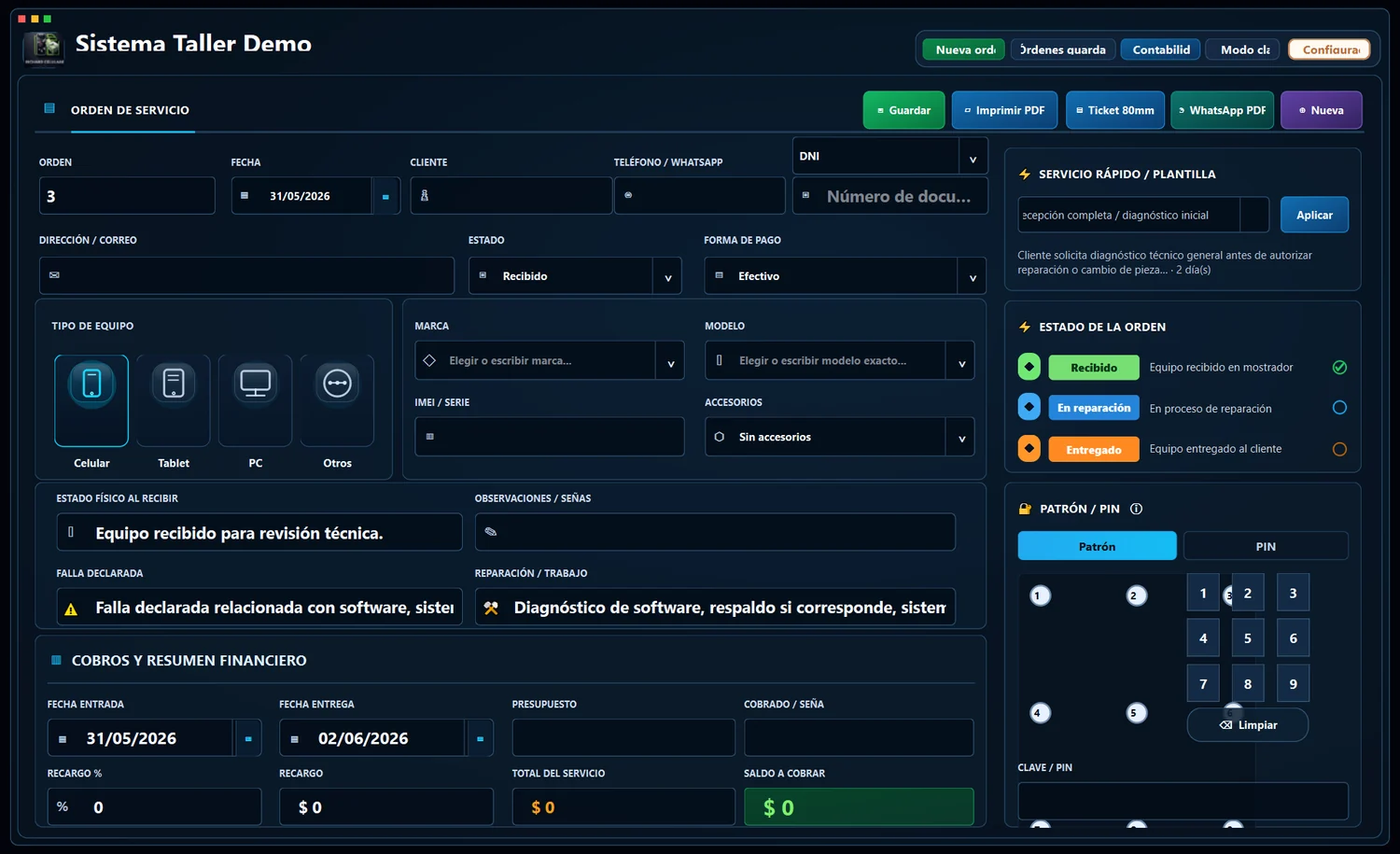Click the pattern node 2
The width and height of the screenshot is (1400, 854).
pyautogui.click(x=1137, y=595)
